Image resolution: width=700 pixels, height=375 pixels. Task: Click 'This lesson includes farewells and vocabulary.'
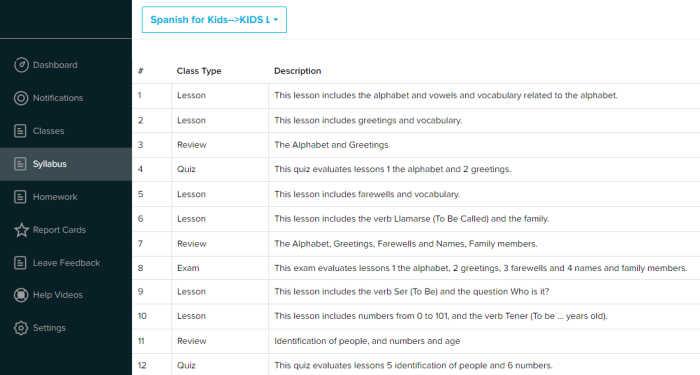(367, 194)
